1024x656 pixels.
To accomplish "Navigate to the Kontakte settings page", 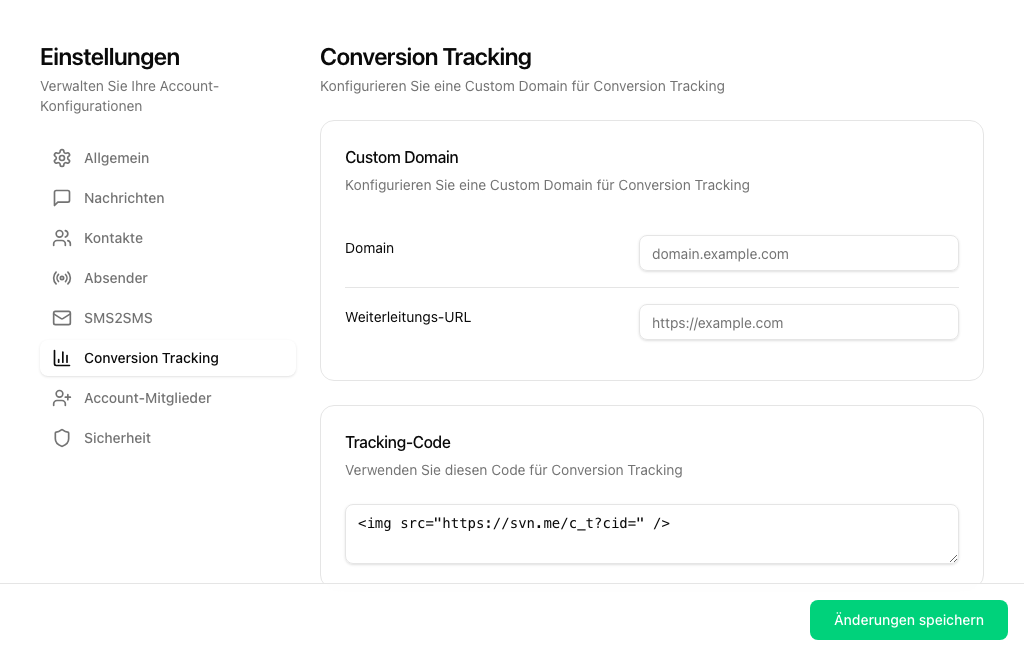I will tap(113, 238).
